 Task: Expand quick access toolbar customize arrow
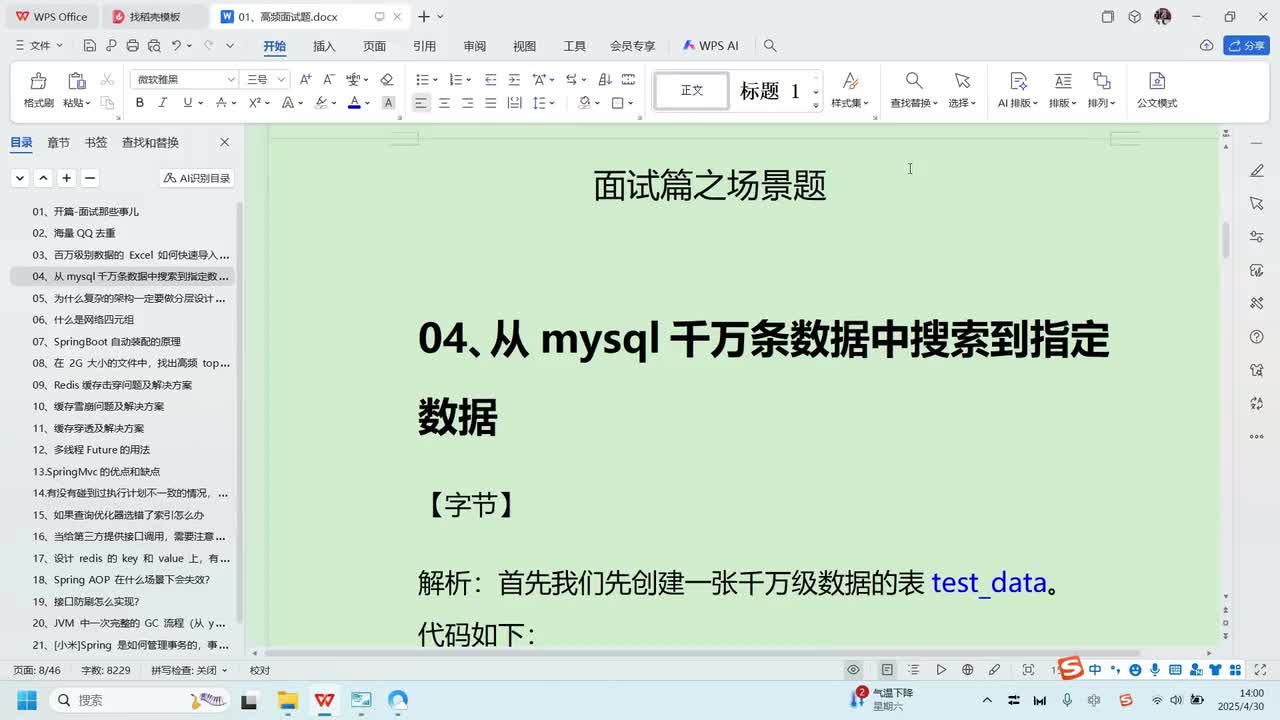[x=231, y=46]
